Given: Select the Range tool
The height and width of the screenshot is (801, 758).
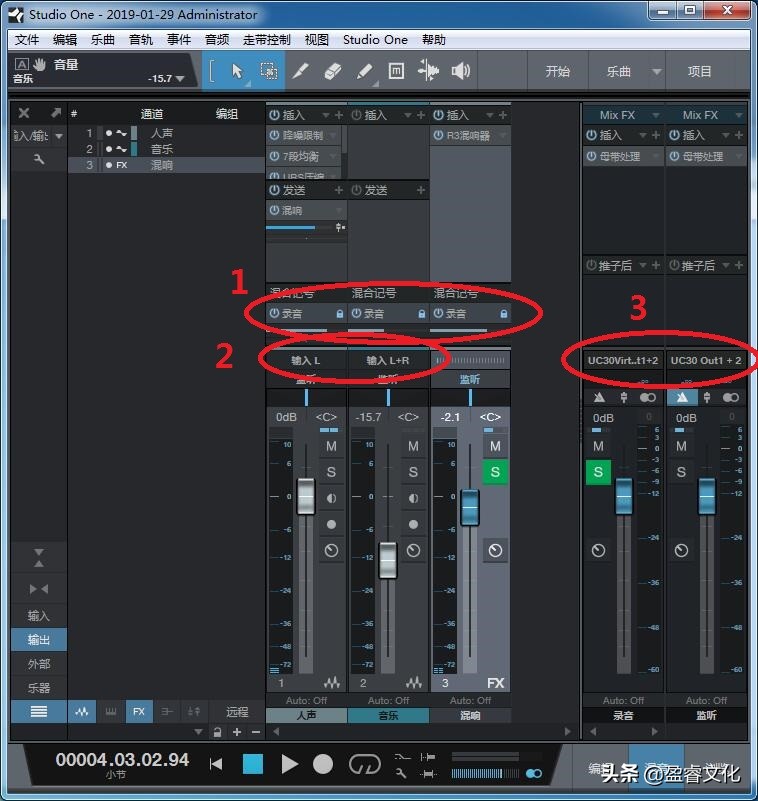Looking at the screenshot, I should [269, 71].
